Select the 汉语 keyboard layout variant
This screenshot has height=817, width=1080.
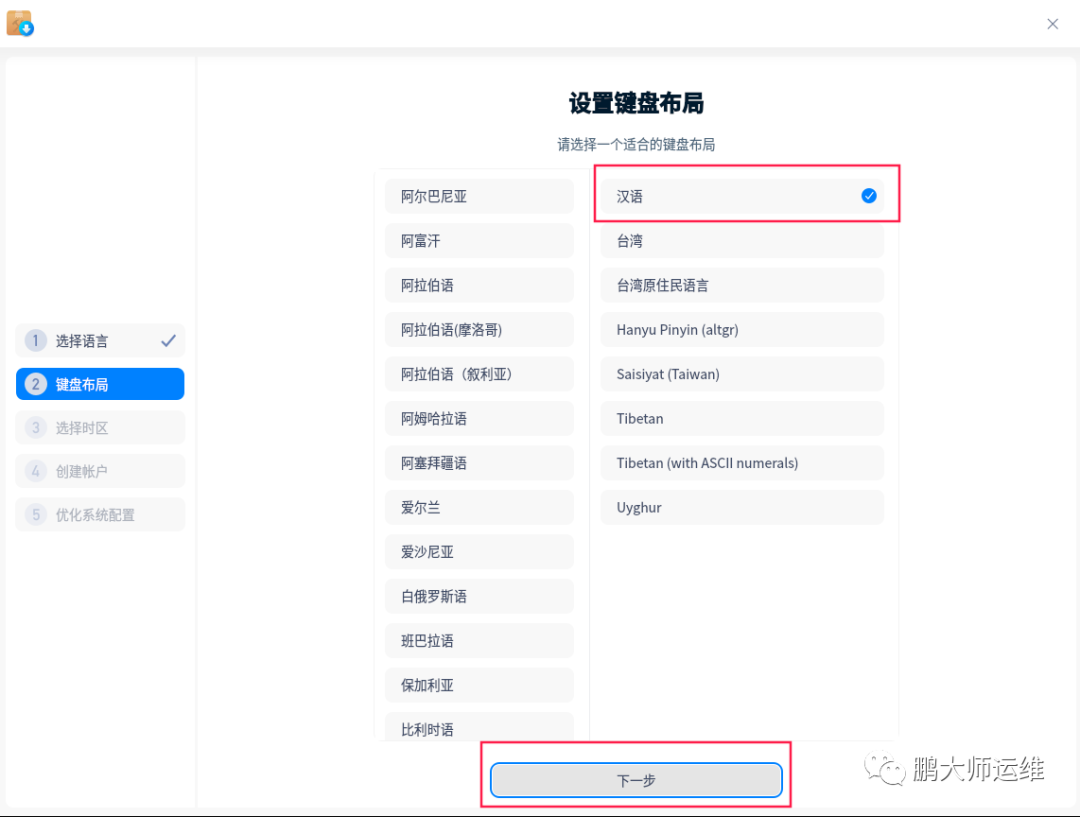[742, 196]
